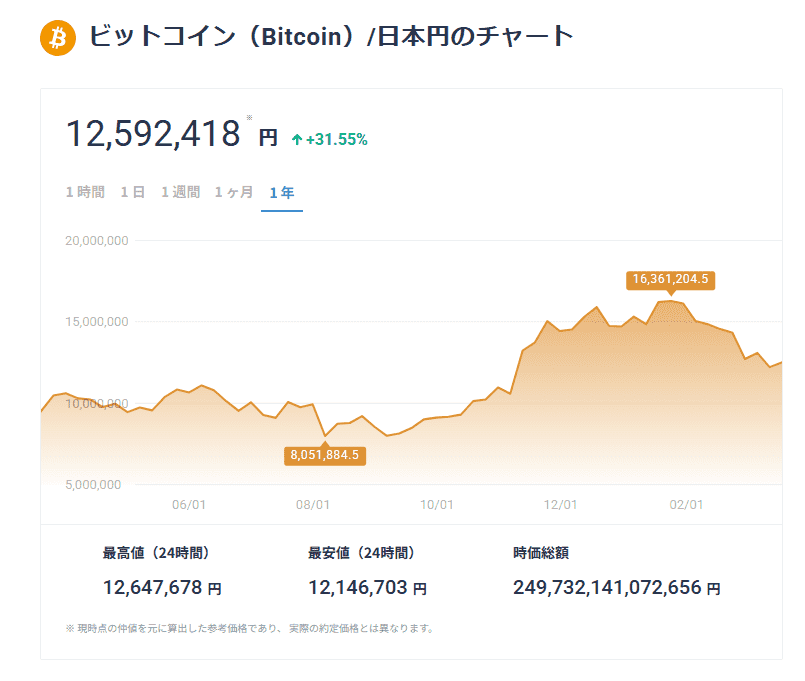Click the 16,361,204.5 peak price marker
Viewport: 805px width, 681px height.
[x=670, y=279]
